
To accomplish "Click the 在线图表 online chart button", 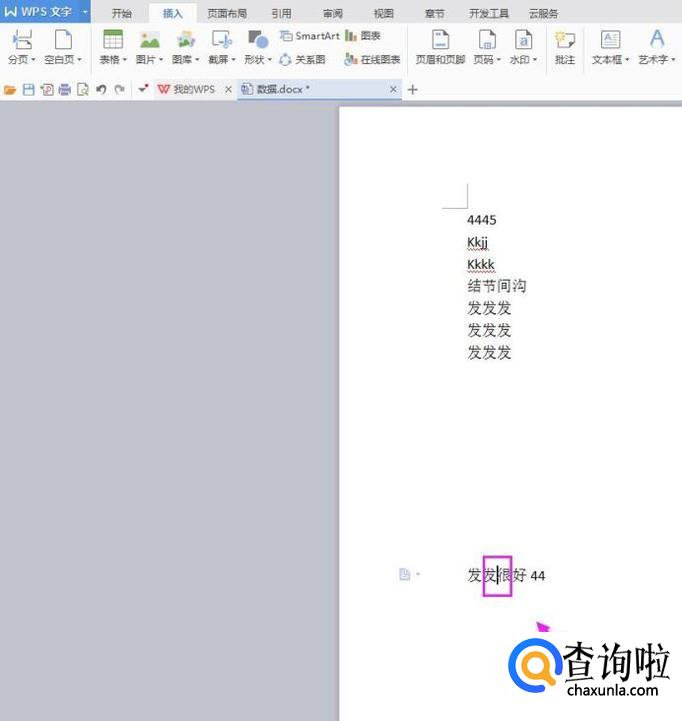I will pyautogui.click(x=373, y=60).
